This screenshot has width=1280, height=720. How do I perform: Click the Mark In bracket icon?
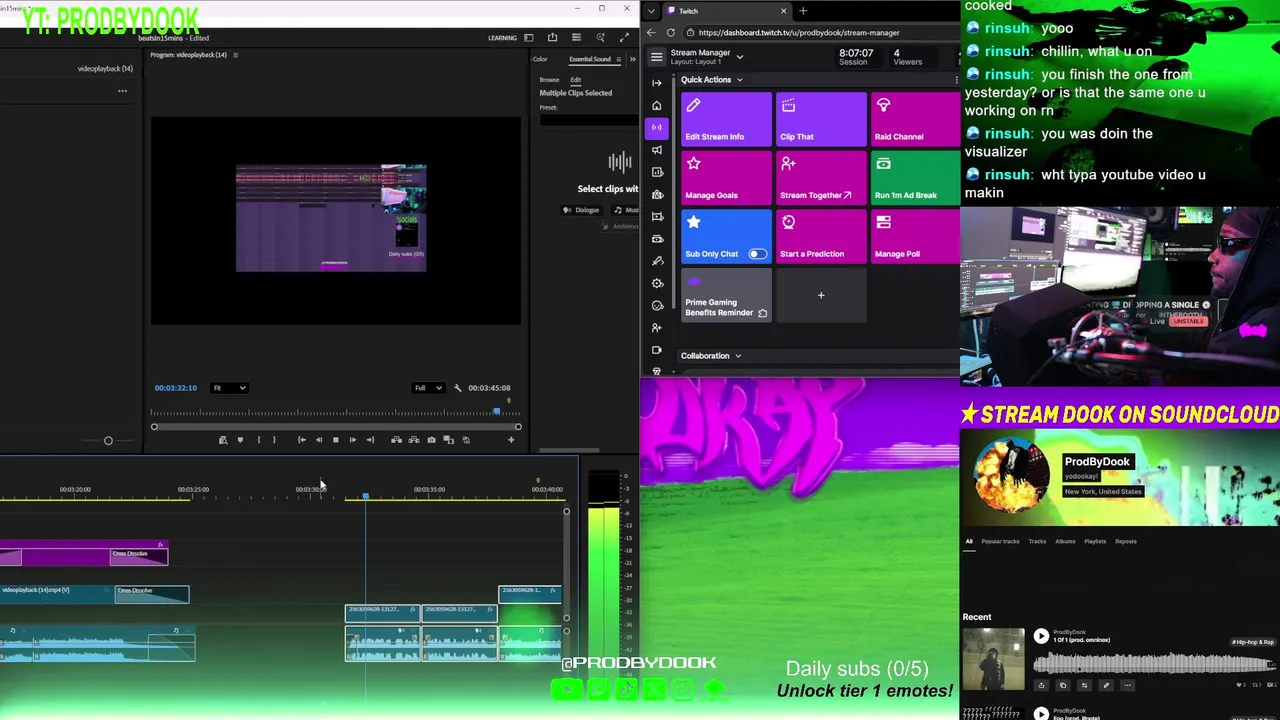pyautogui.click(x=259, y=440)
